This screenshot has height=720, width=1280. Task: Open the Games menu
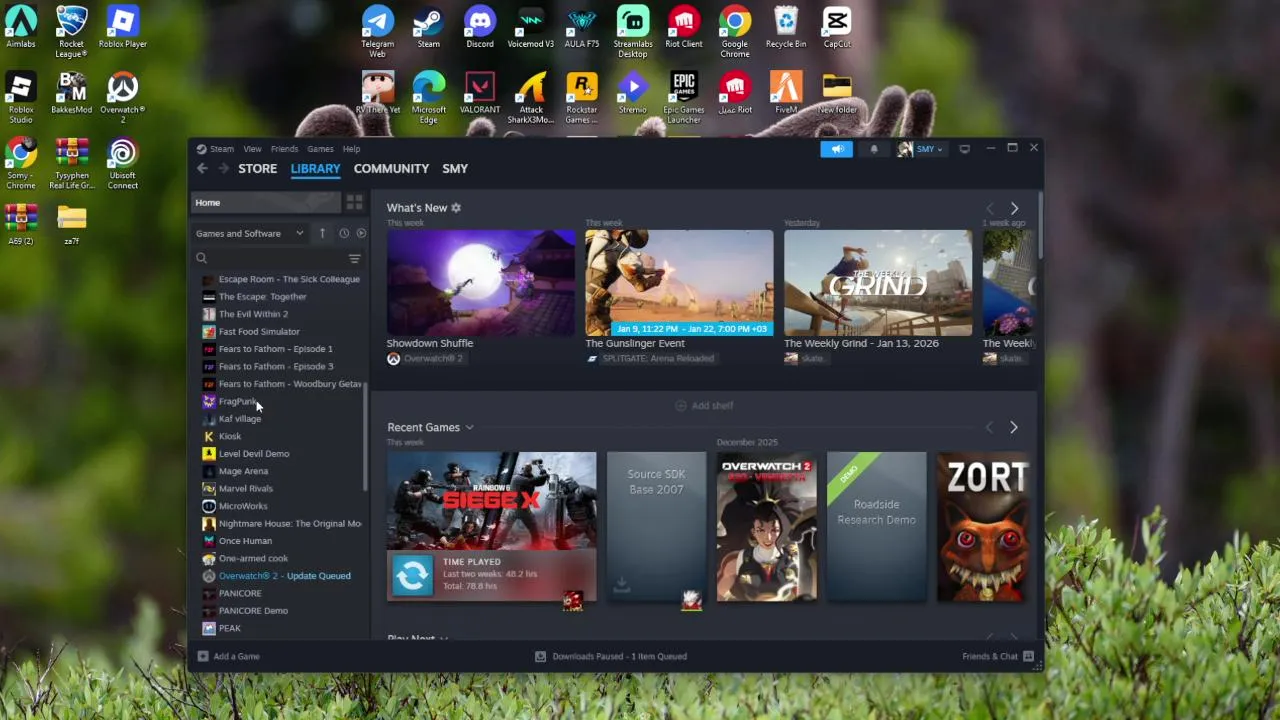320,149
